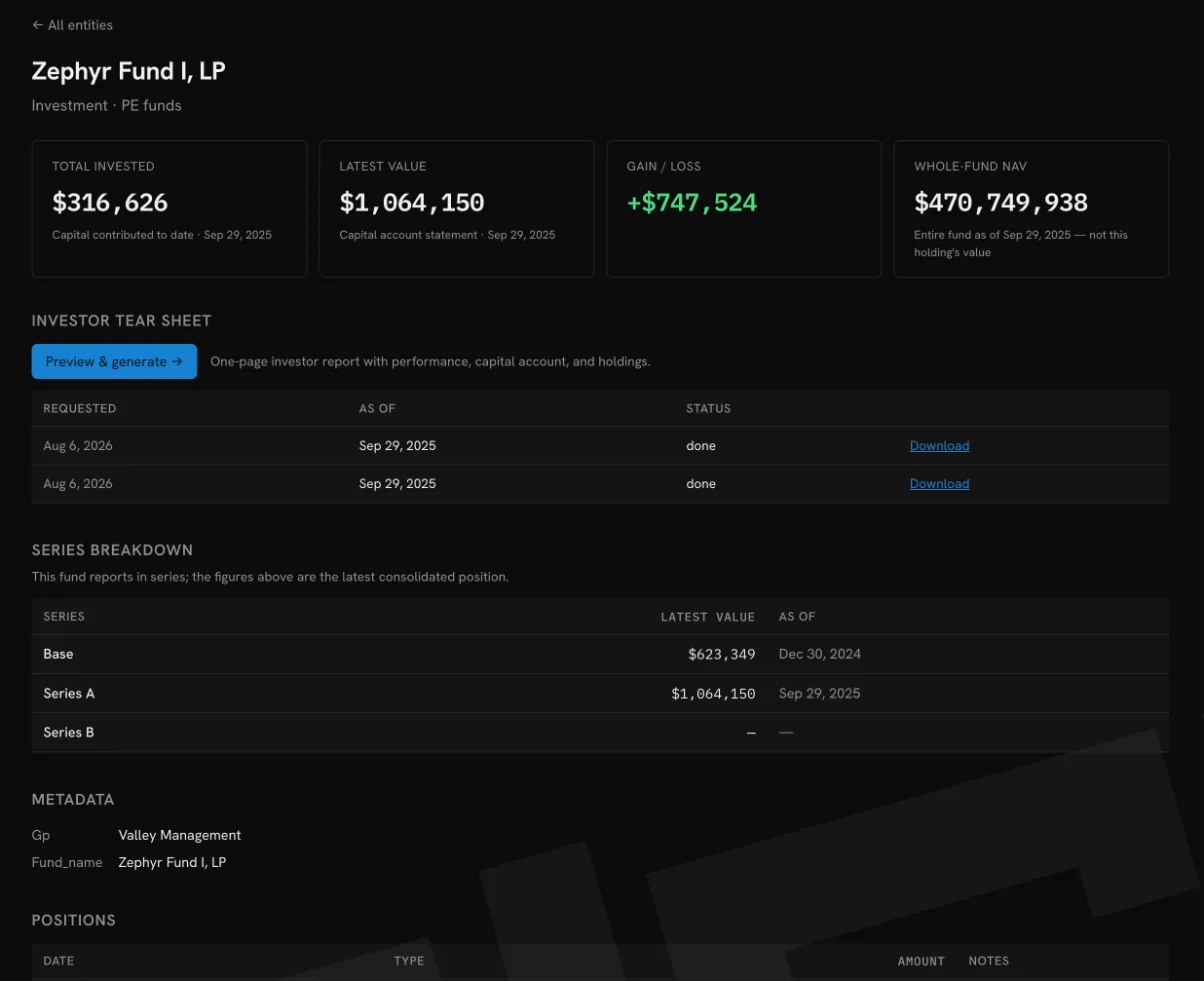Image resolution: width=1204 pixels, height=981 pixels.
Task: Click the One-page investor report description
Action: point(430,362)
